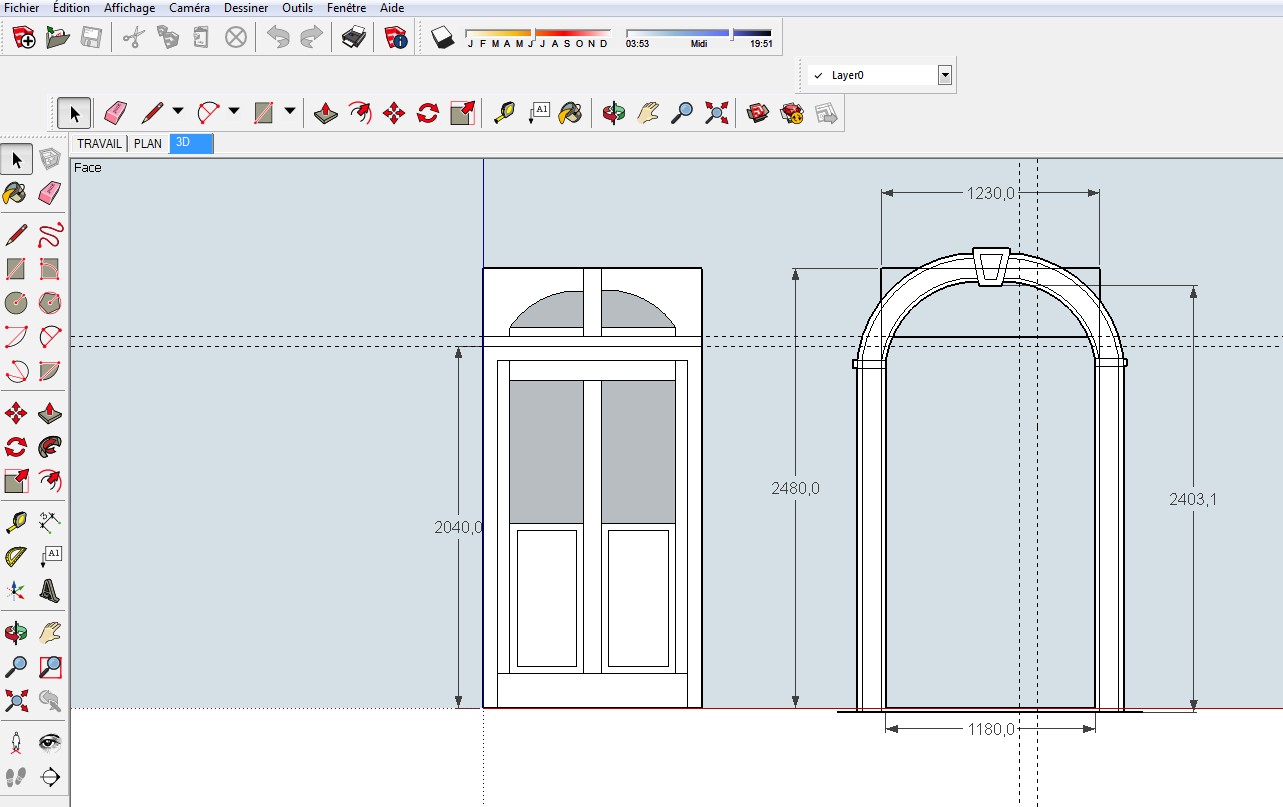This screenshot has height=807, width=1283.
Task: Open the Outils menu
Action: 298,8
